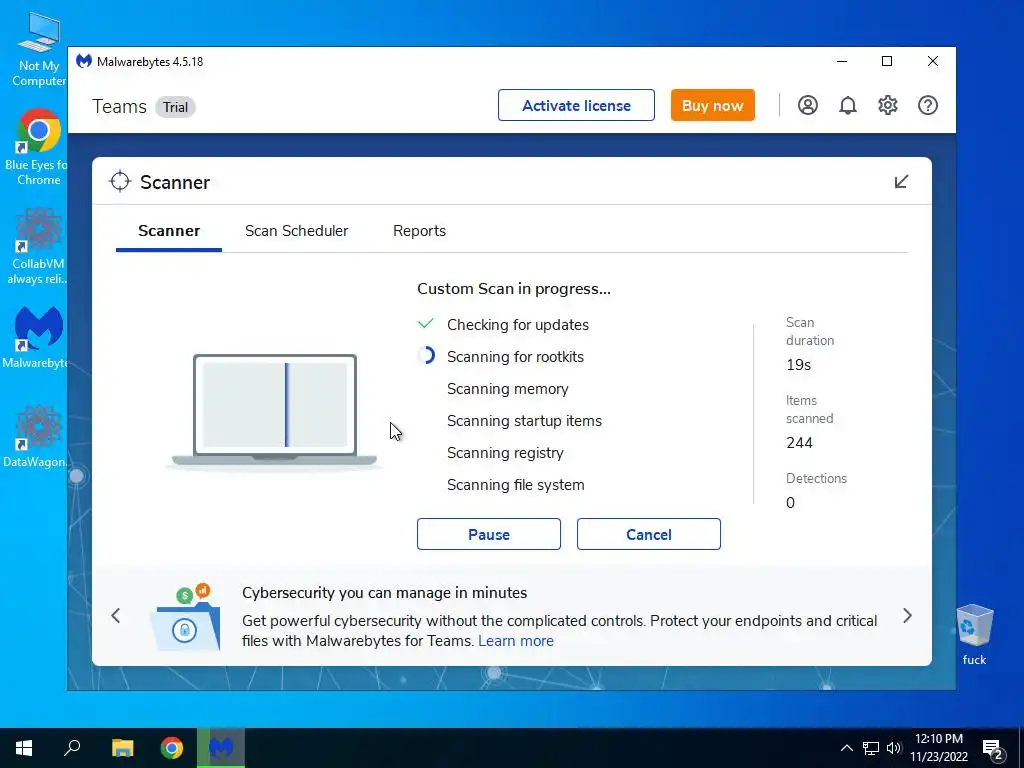Pause the custom scan
Screen dimensions: 1024x768
click(x=488, y=534)
